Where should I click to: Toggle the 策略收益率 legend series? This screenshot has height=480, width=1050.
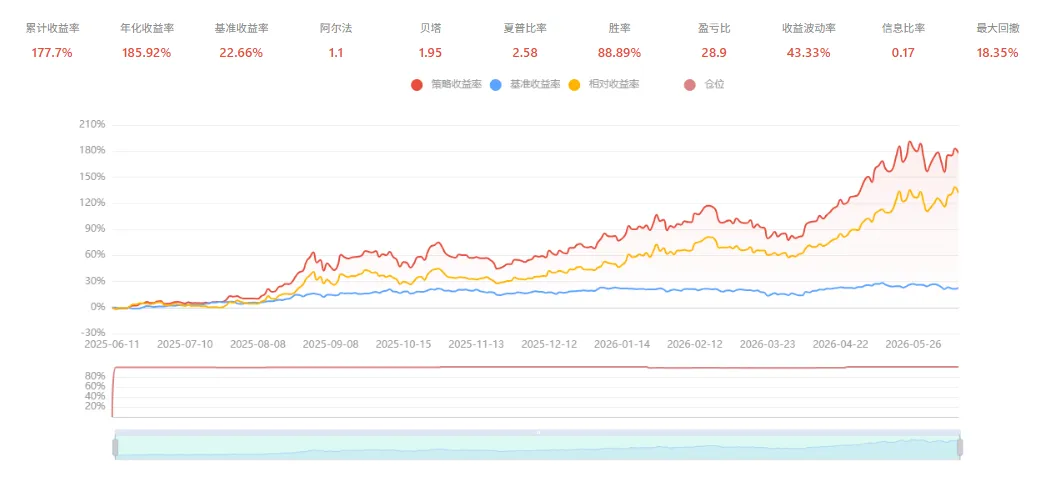(446, 84)
